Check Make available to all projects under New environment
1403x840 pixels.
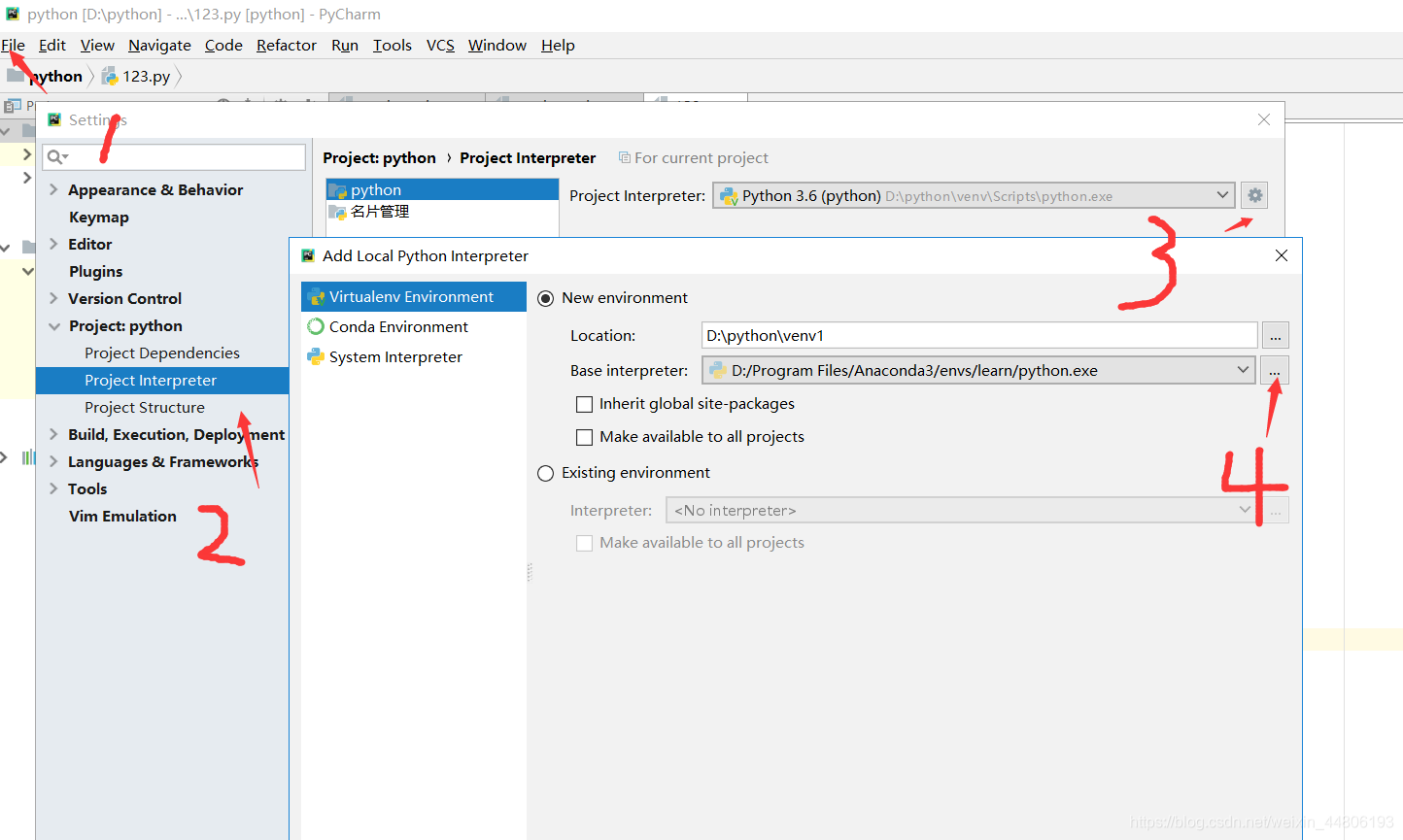point(584,437)
